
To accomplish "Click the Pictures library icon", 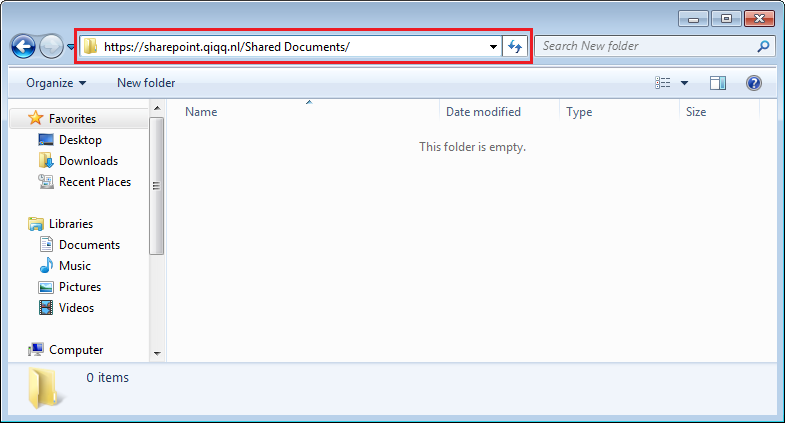I will pos(46,287).
